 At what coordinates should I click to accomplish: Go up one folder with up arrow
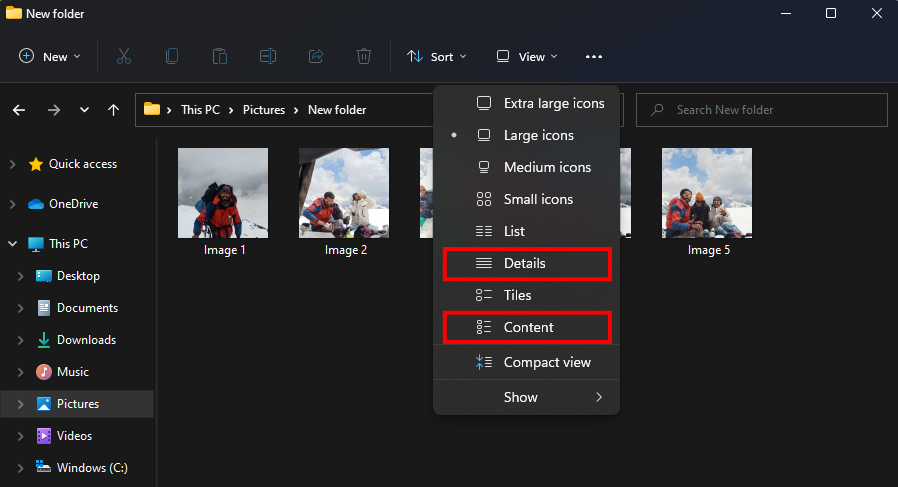114,110
